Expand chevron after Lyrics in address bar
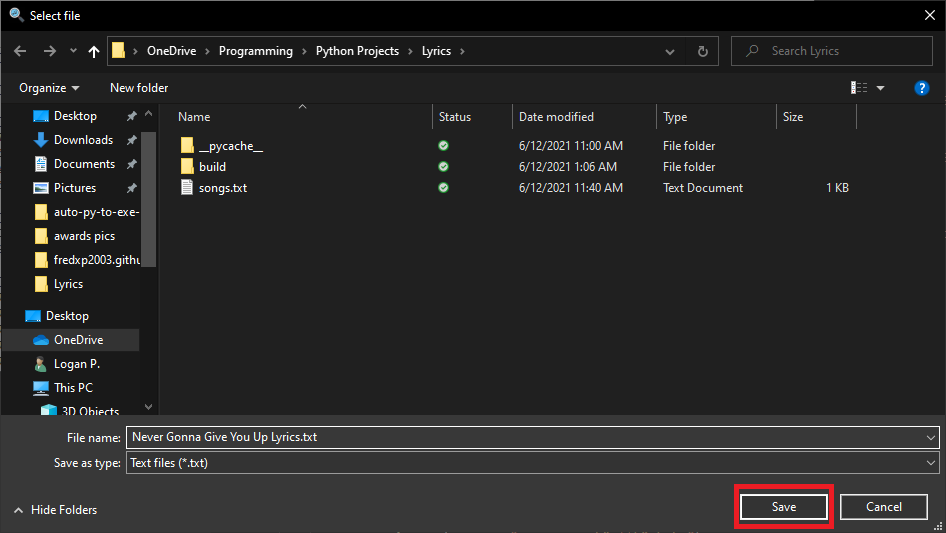Image resolution: width=946 pixels, height=533 pixels. (x=462, y=51)
